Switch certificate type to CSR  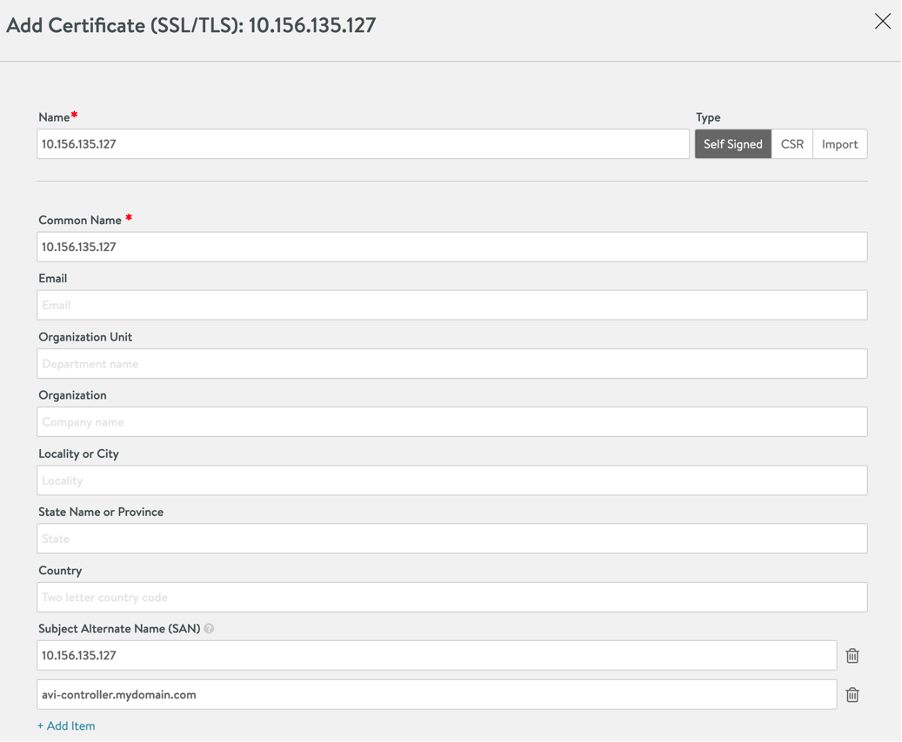[792, 144]
